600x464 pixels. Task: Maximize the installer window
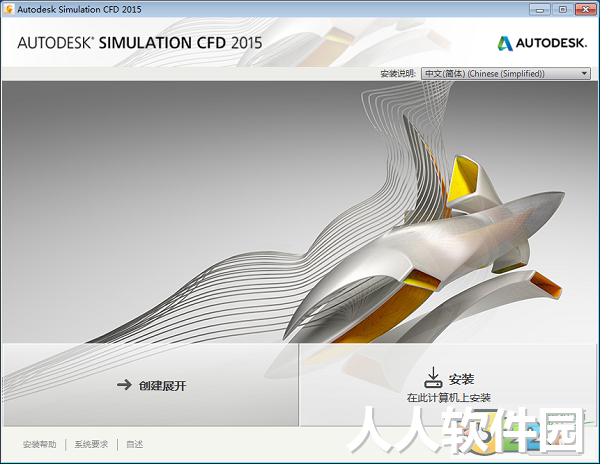[562, 10]
